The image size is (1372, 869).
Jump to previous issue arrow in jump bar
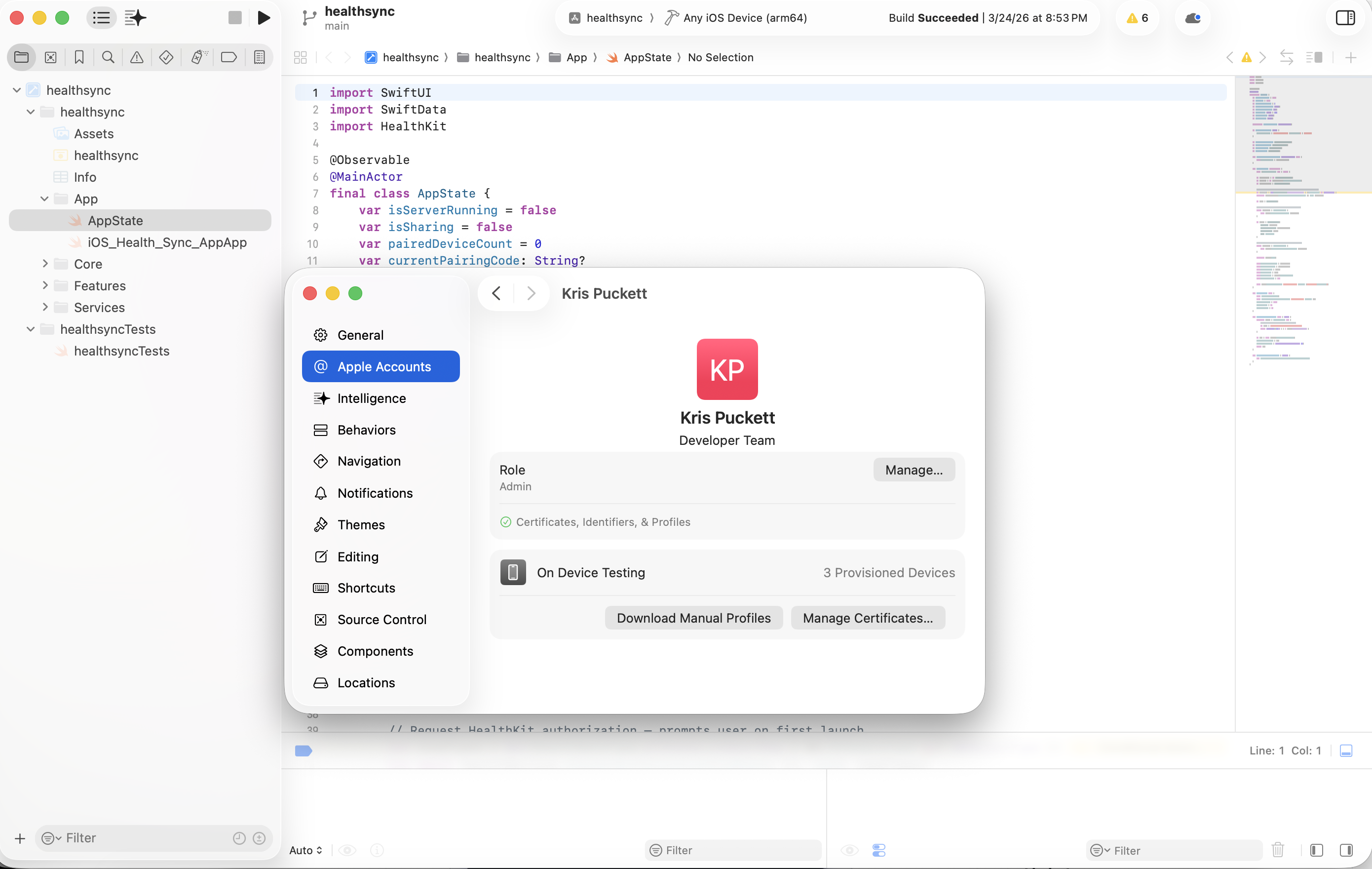(1229, 57)
